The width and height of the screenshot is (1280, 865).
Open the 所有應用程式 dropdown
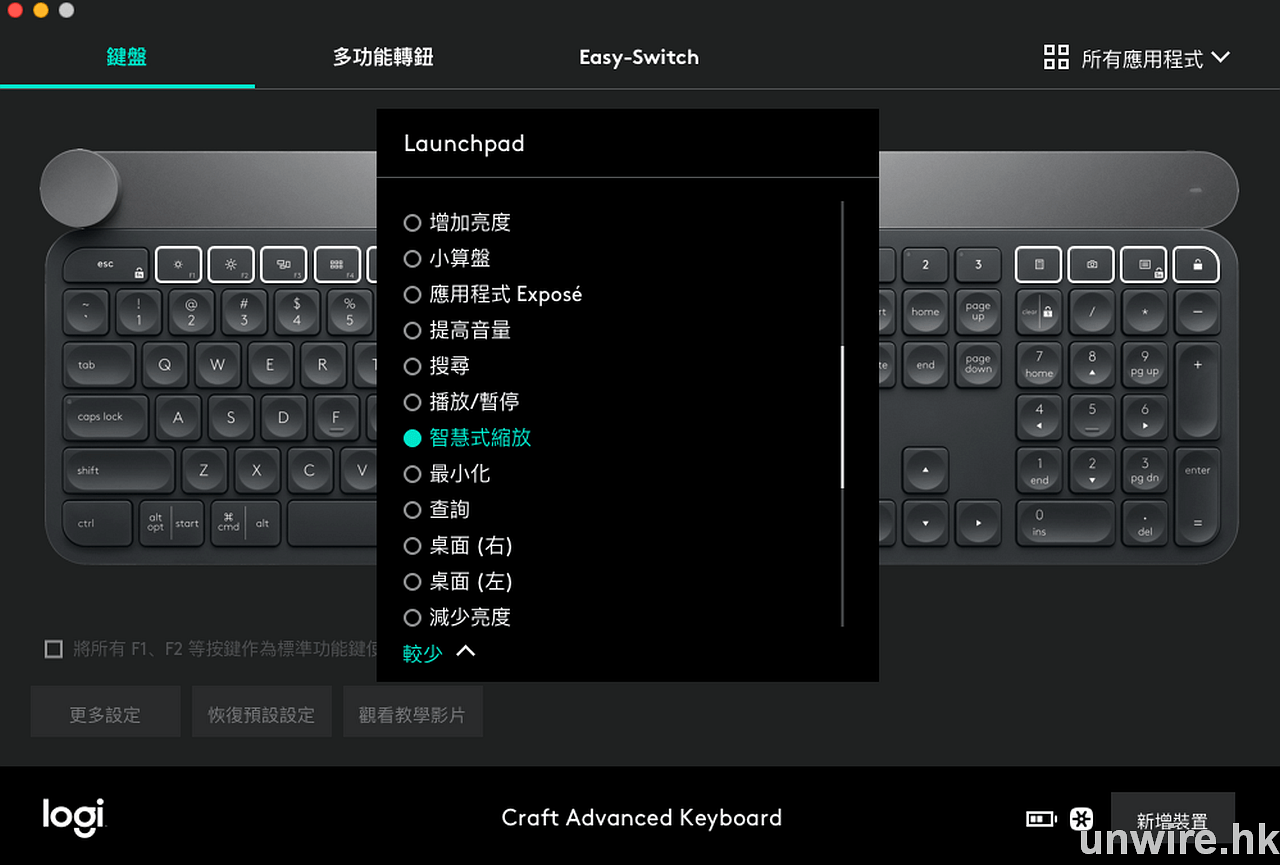[x=1137, y=58]
